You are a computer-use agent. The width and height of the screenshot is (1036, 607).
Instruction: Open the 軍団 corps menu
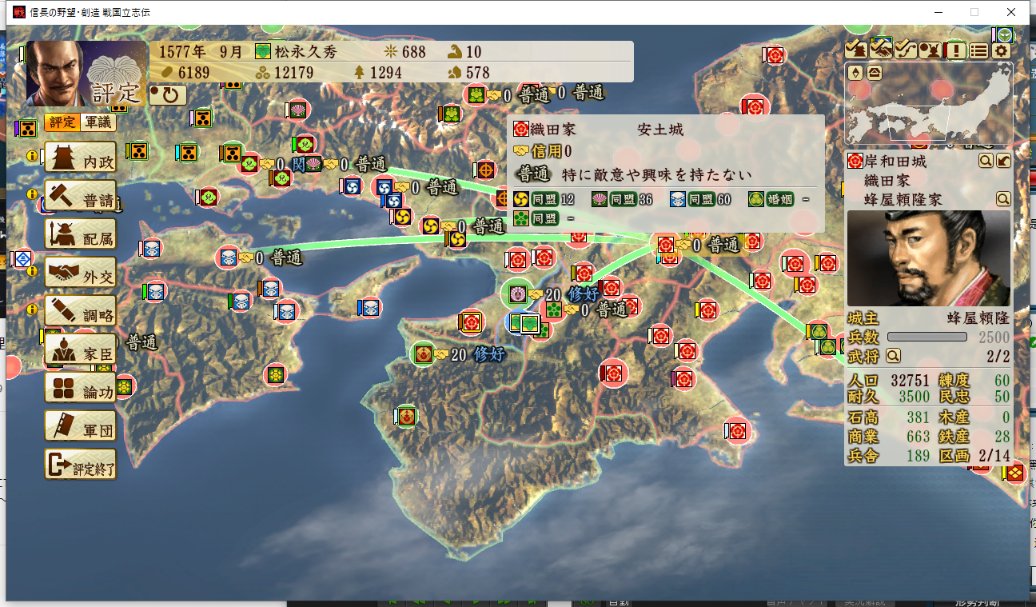[x=81, y=426]
